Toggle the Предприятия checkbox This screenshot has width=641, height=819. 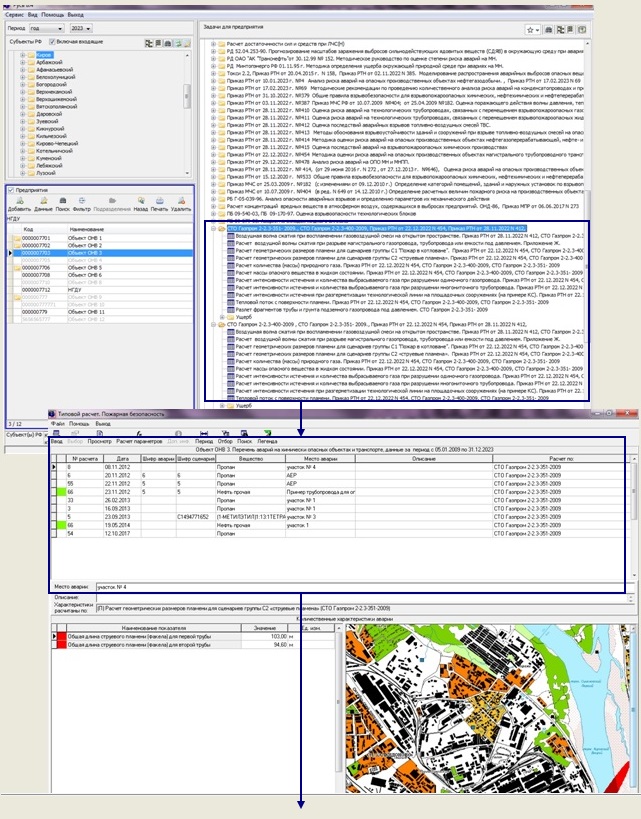click(x=10, y=189)
